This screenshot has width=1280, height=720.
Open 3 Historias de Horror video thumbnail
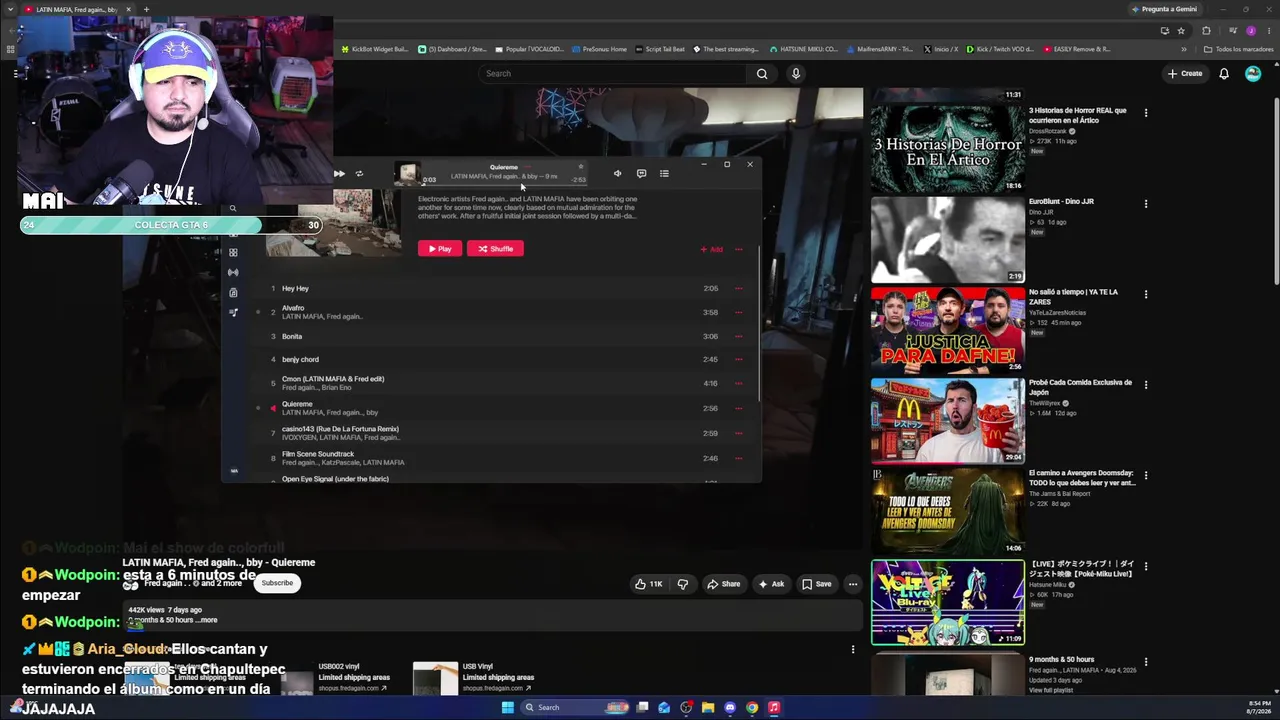tap(947, 149)
